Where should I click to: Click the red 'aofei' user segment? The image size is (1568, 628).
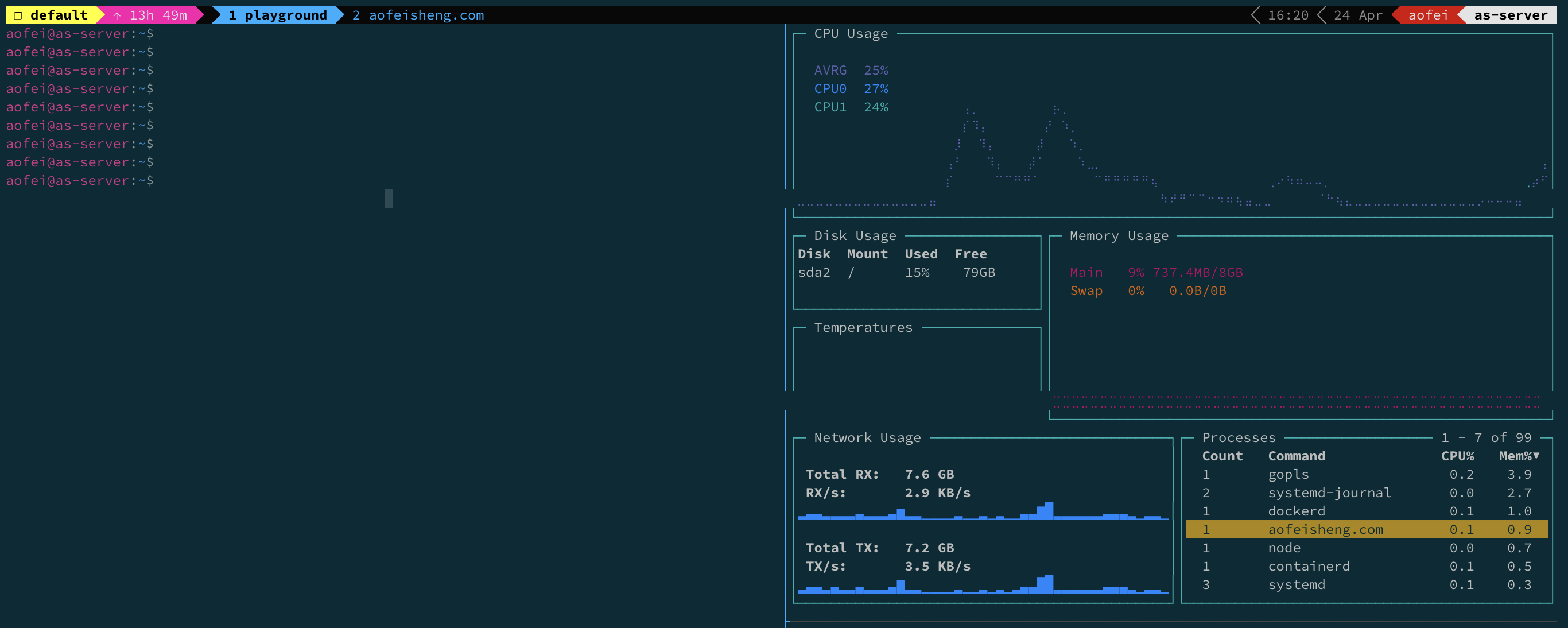click(1428, 15)
